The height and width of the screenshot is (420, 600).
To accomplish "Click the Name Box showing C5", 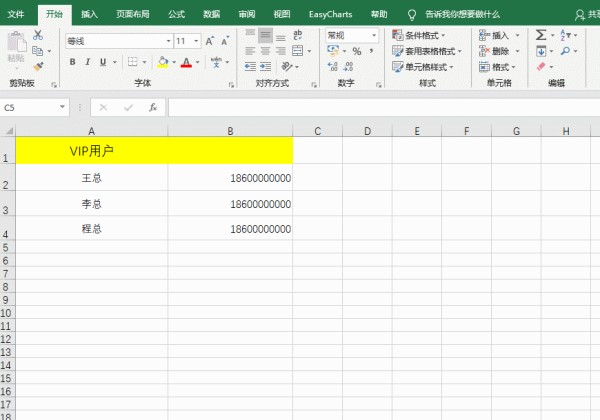I will point(30,107).
